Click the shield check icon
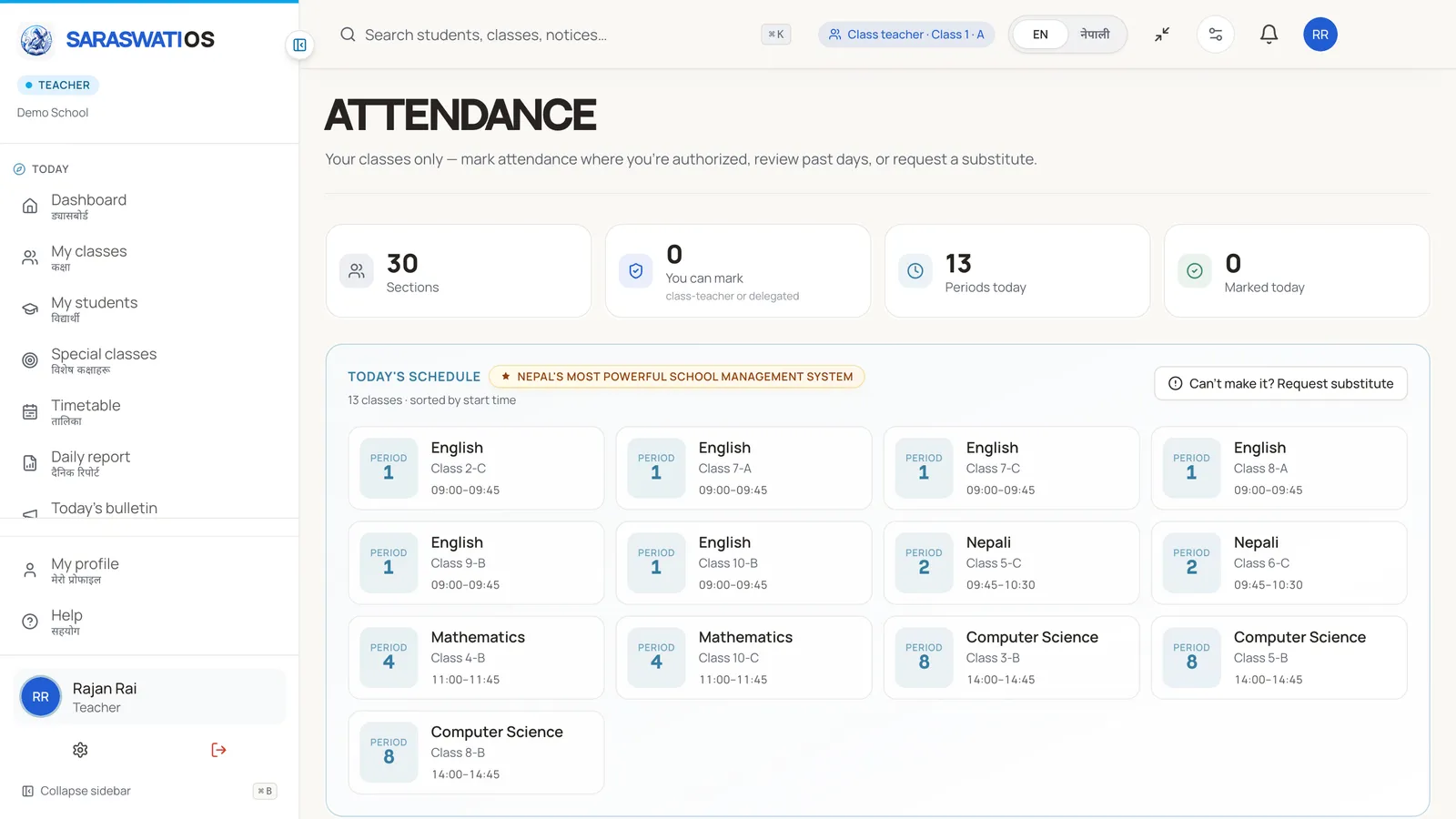The height and width of the screenshot is (819, 1456). pyautogui.click(x=636, y=271)
